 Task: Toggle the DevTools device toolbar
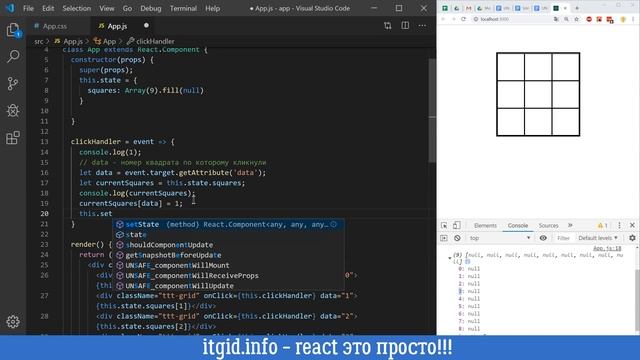tap(456, 225)
